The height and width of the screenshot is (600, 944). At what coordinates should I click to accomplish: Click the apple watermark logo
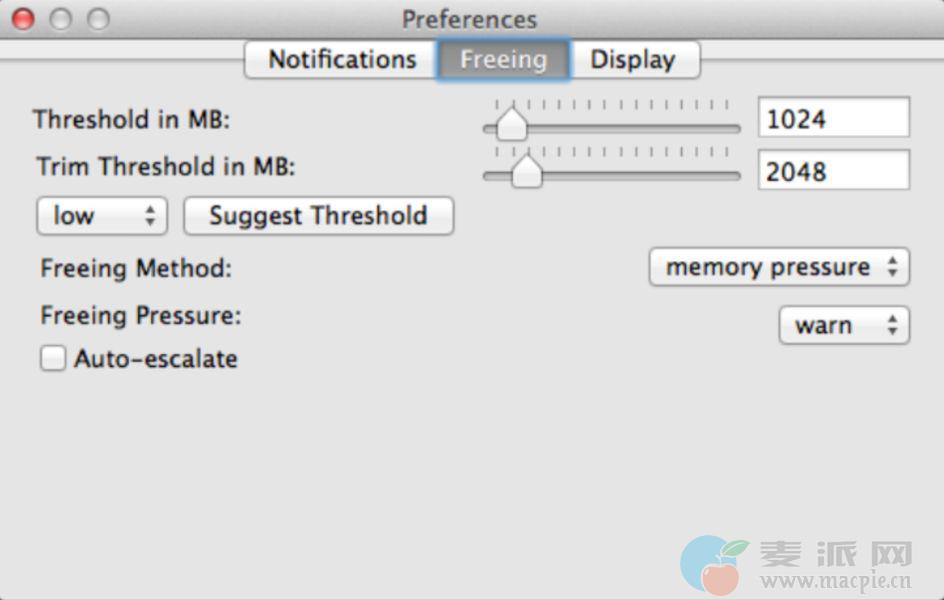tap(714, 565)
